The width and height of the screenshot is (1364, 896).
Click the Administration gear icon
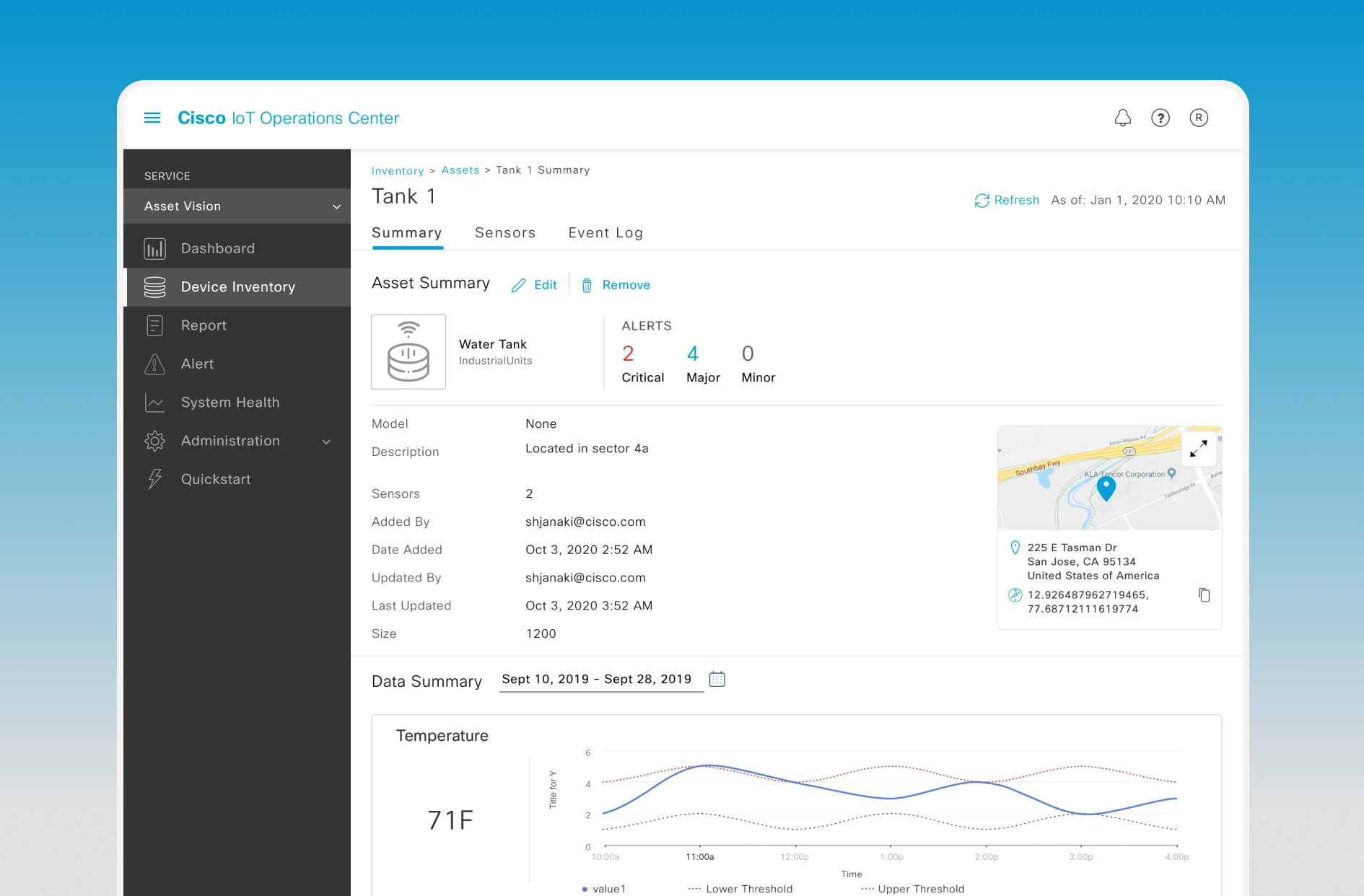point(155,441)
